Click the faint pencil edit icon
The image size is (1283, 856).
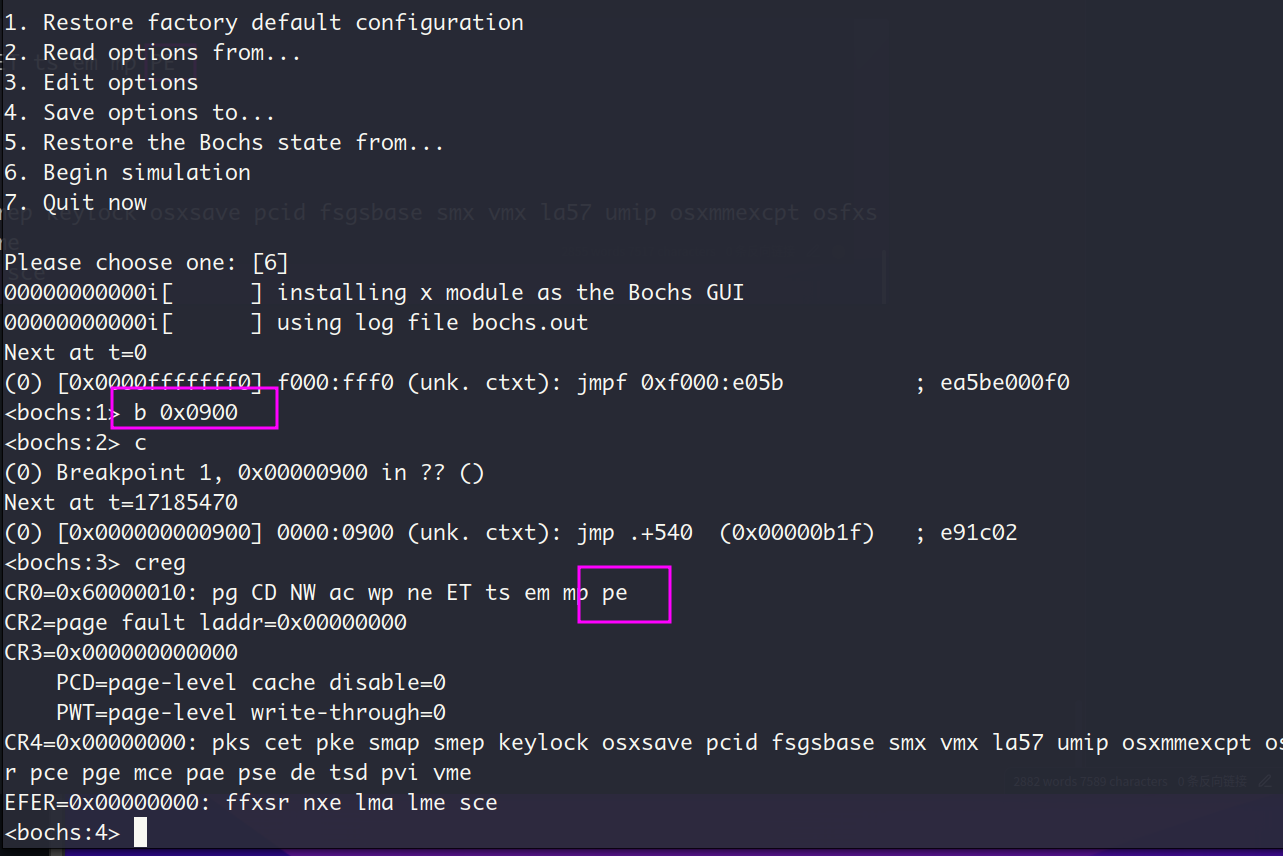click(1266, 781)
